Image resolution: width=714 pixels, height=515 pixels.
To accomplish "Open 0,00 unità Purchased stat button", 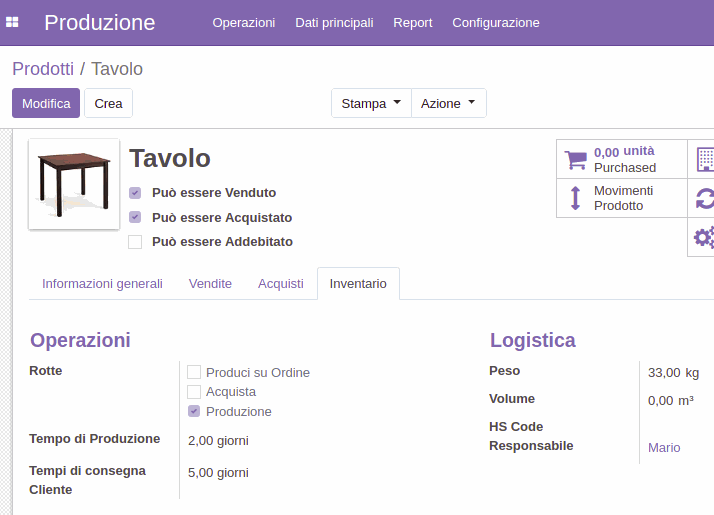I will (622, 159).
